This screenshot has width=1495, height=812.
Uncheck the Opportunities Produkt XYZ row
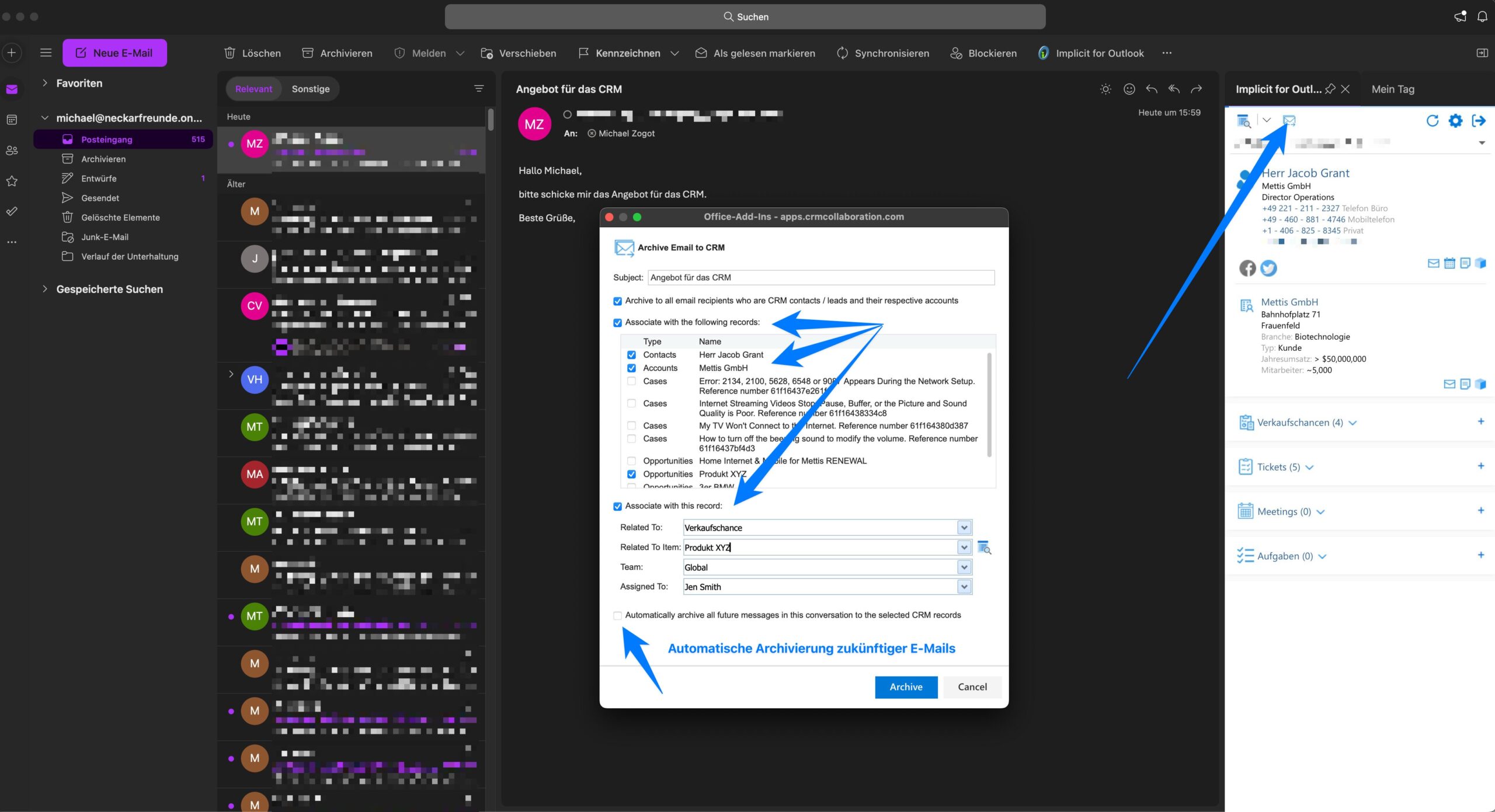point(631,475)
